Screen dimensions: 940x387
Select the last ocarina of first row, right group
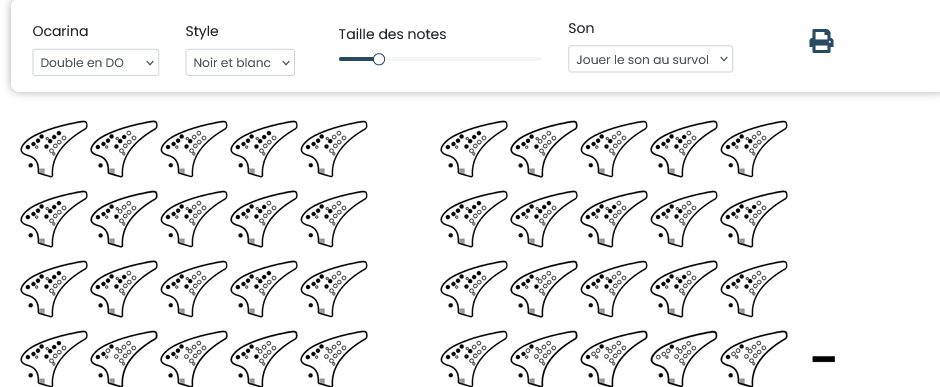(754, 149)
